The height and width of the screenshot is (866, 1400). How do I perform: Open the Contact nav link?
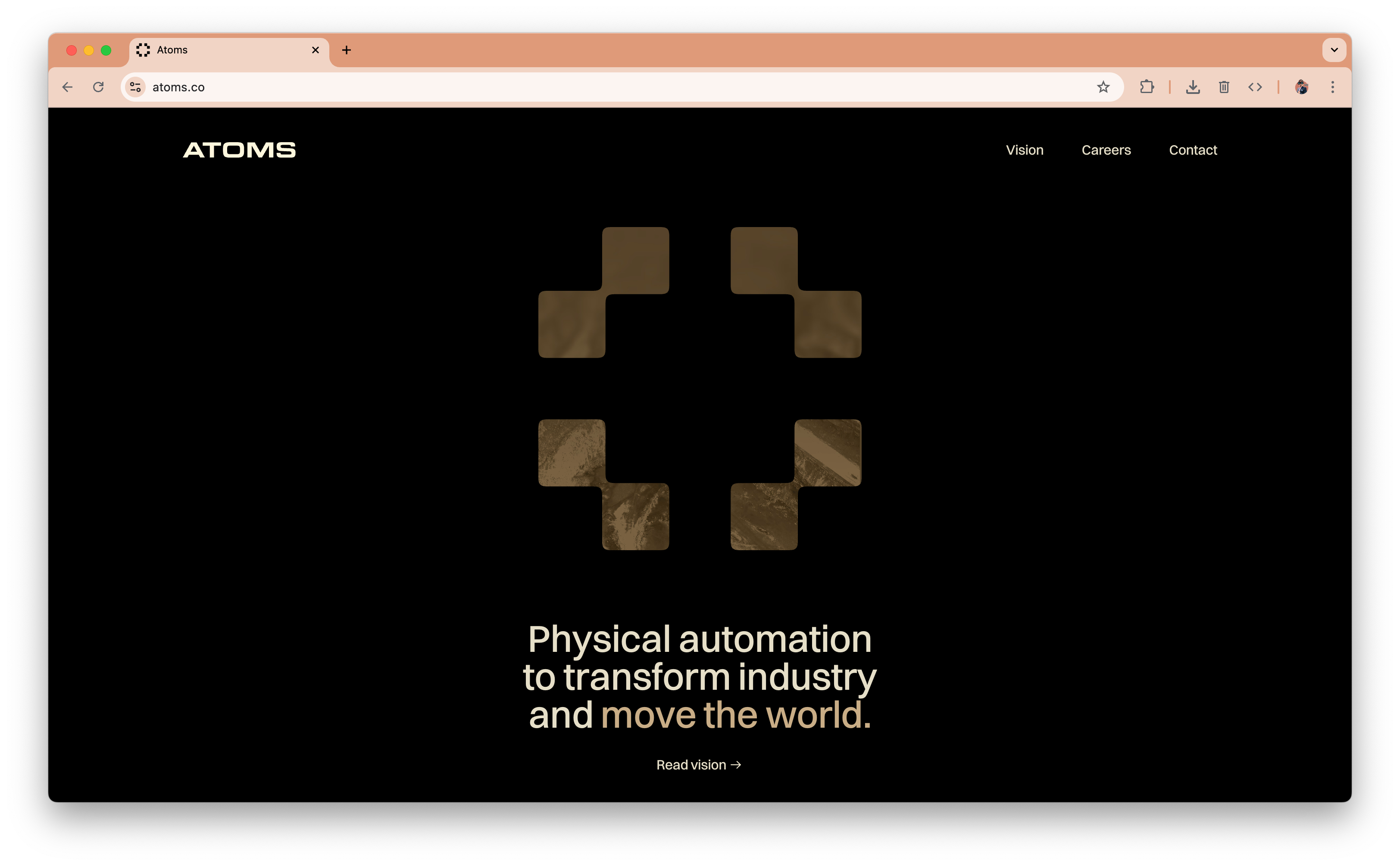point(1193,150)
